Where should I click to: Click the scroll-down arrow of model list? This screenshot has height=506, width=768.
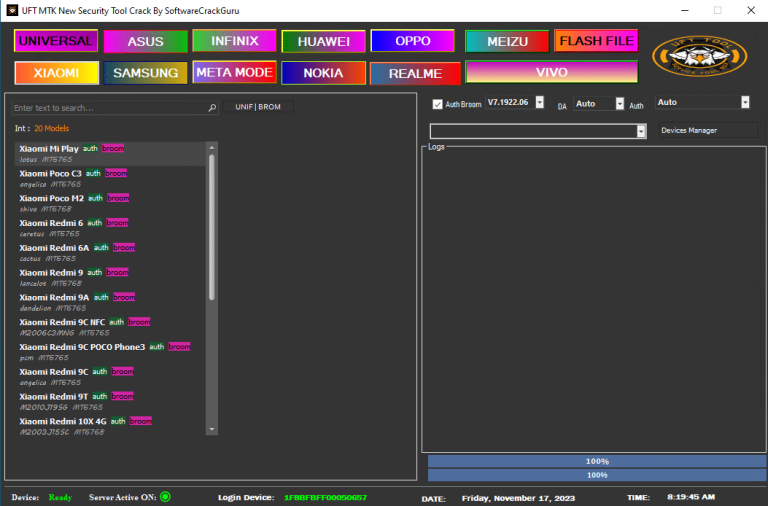[212, 429]
